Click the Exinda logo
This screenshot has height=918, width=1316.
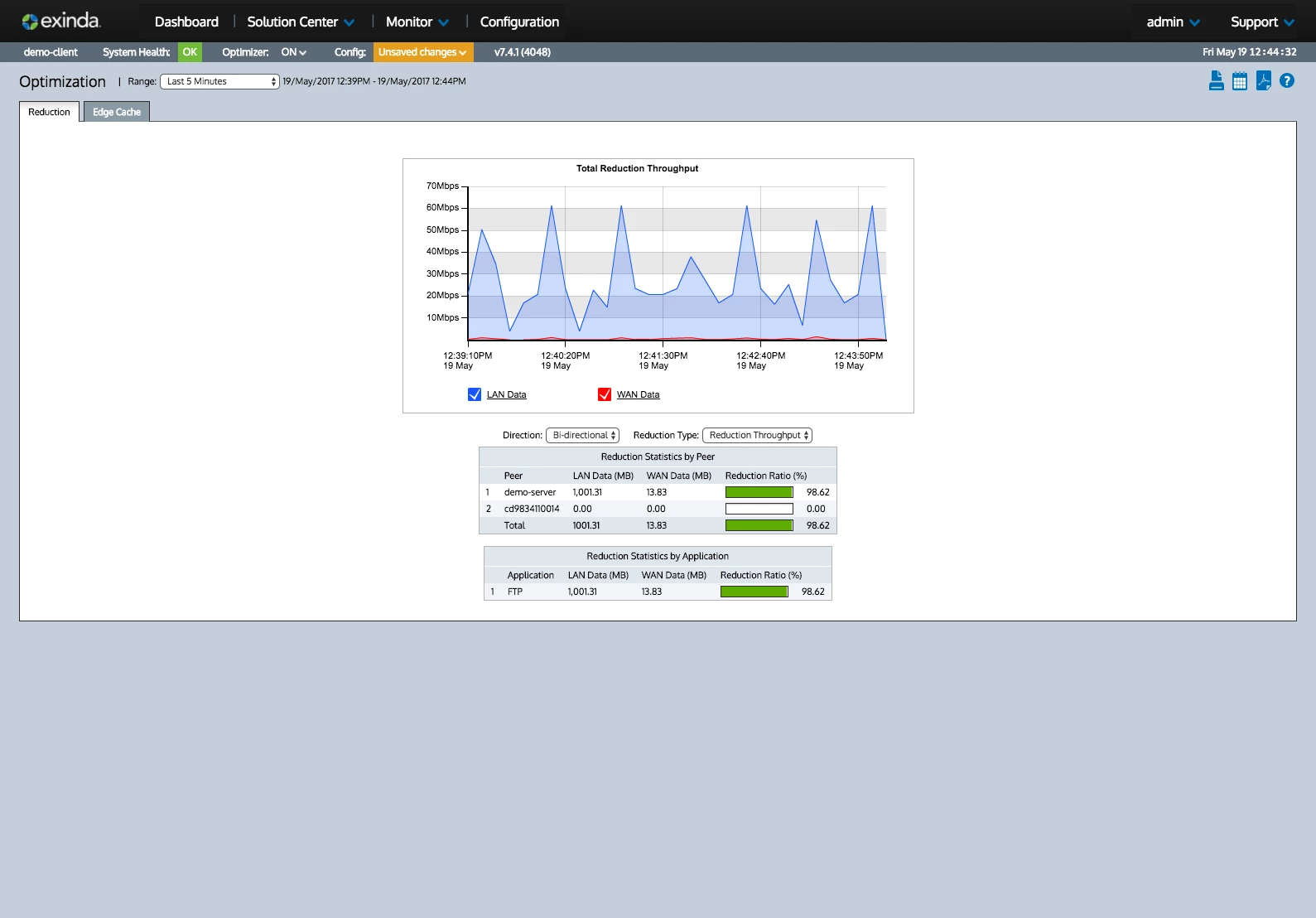pyautogui.click(x=61, y=22)
